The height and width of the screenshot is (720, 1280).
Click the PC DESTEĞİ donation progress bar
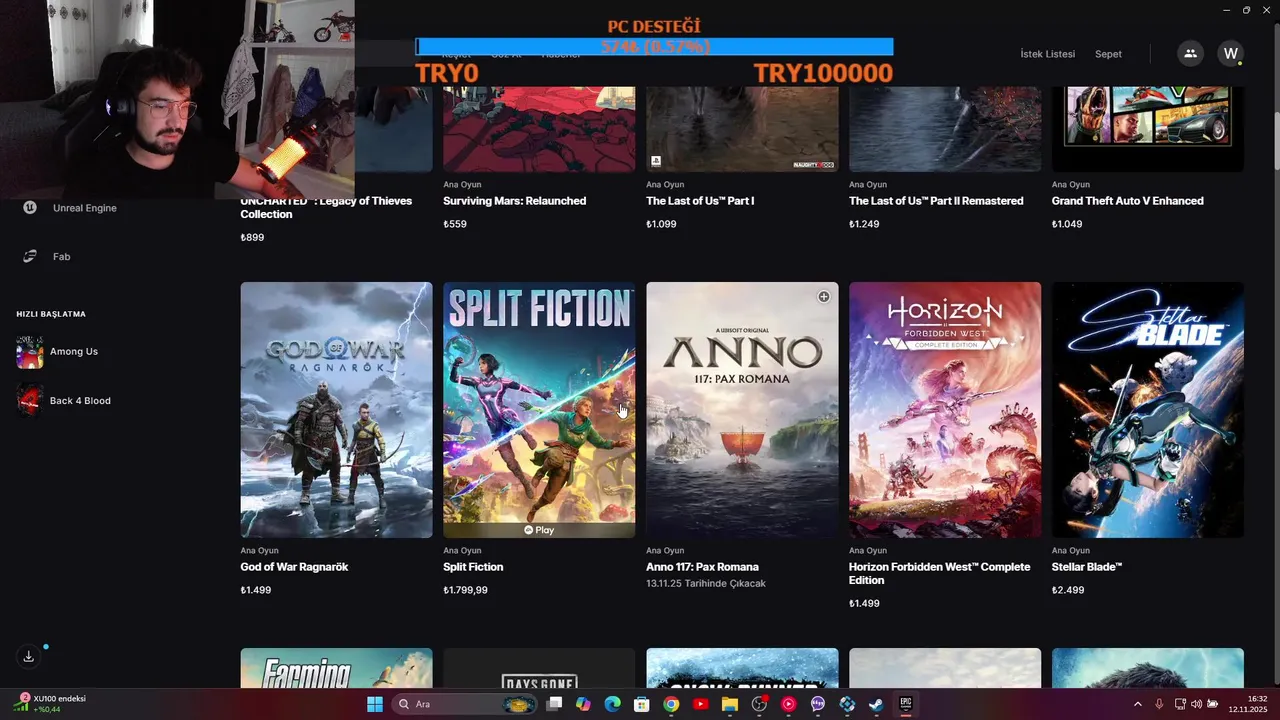(654, 47)
